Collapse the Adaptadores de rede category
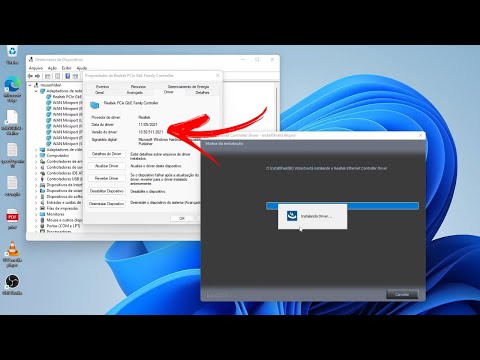The image size is (480, 360). [36, 91]
